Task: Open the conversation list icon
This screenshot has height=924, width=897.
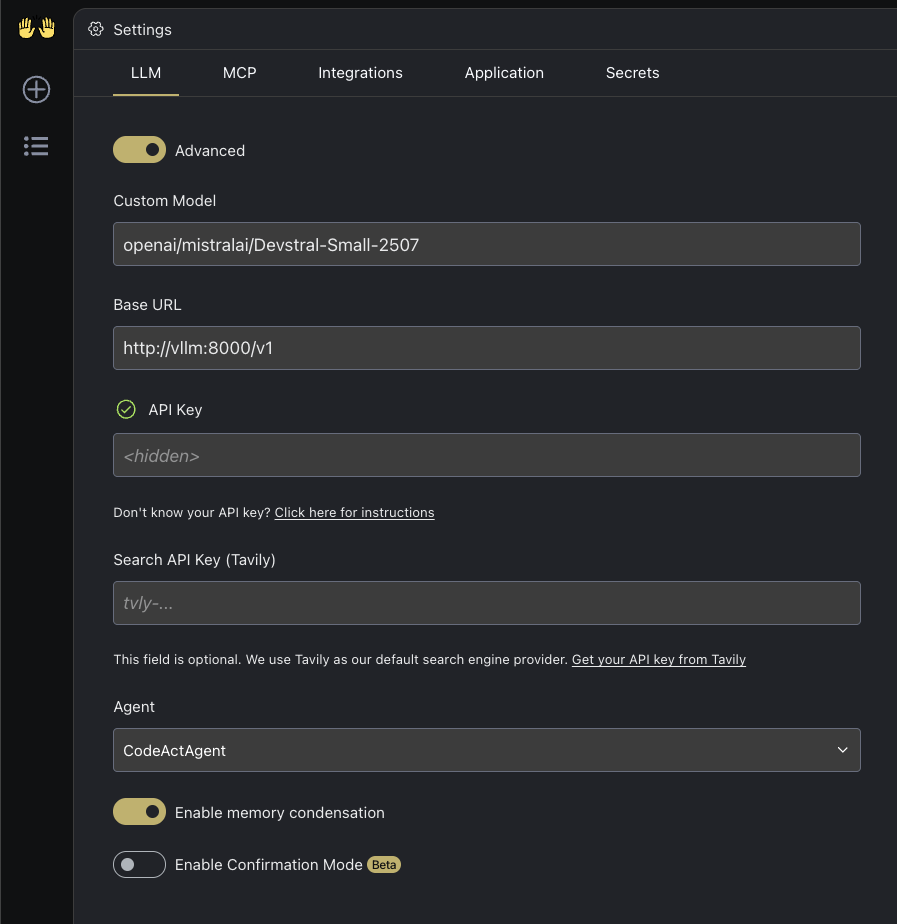Action: click(36, 146)
